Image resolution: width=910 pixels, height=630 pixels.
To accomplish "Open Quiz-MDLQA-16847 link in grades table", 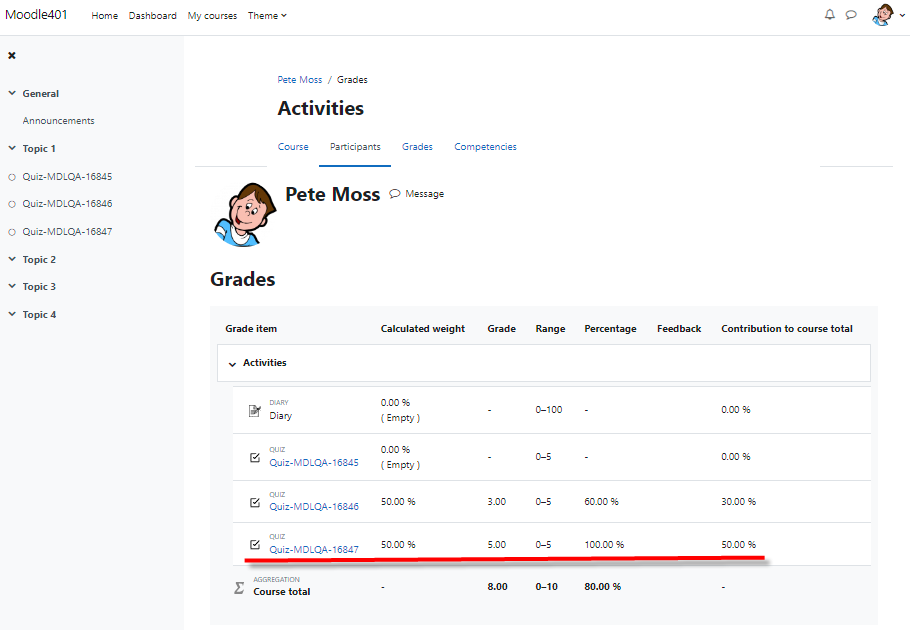I will point(314,549).
